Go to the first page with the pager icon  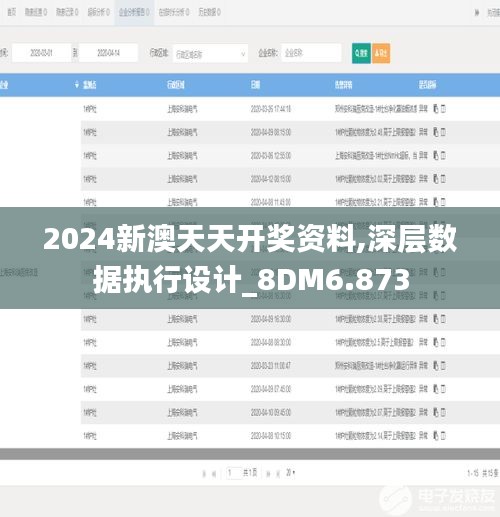coord(204,474)
